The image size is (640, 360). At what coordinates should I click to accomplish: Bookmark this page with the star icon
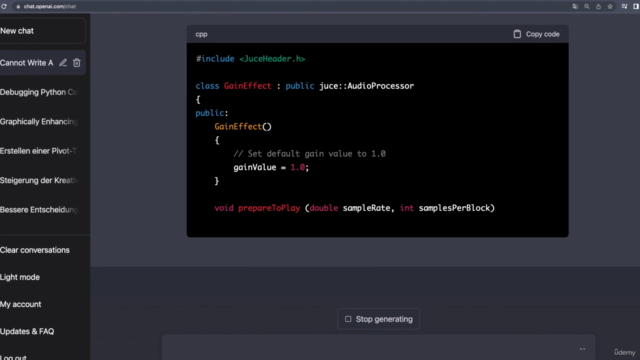[x=610, y=7]
